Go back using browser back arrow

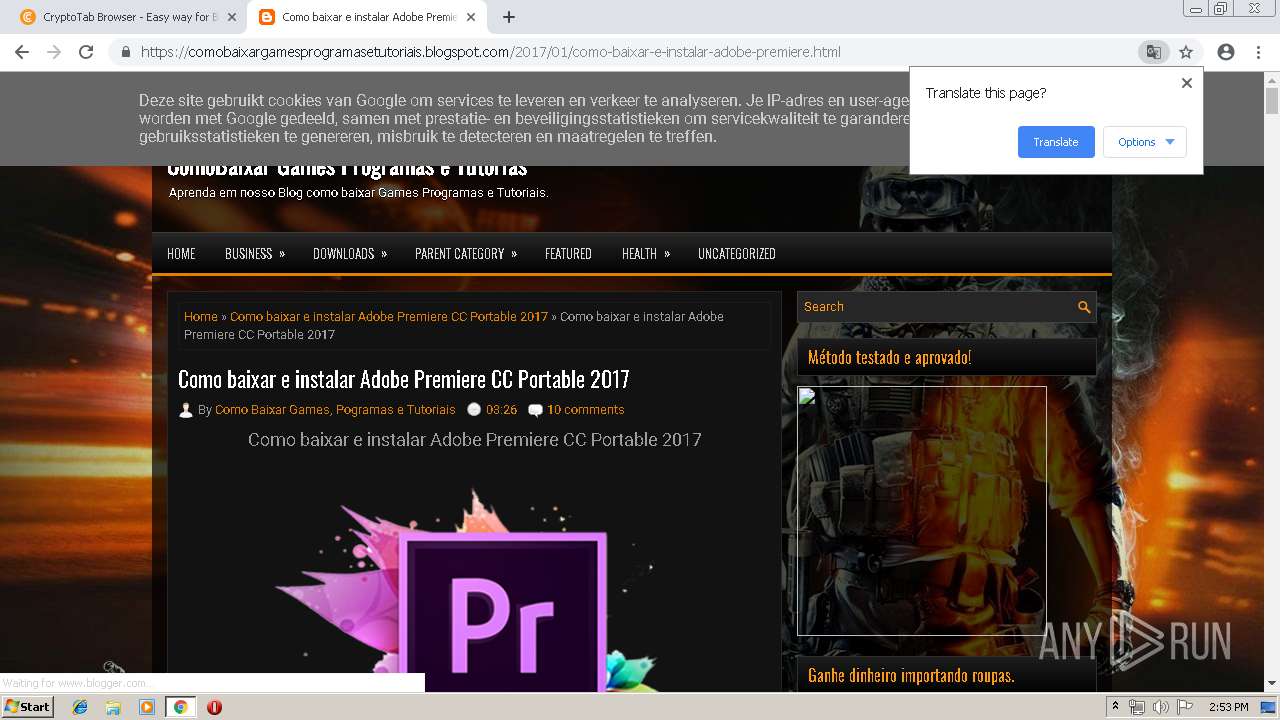tap(22, 52)
